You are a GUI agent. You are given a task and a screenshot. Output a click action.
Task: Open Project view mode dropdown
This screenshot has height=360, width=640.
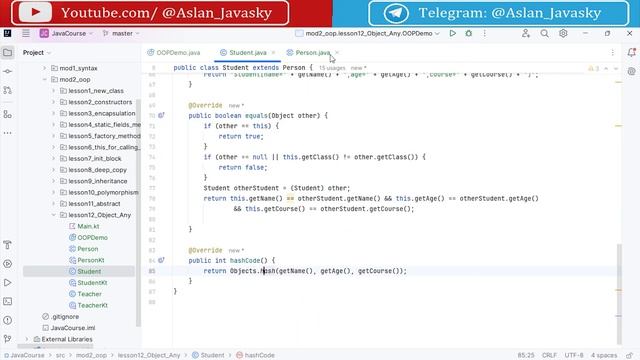pyautogui.click(x=37, y=52)
